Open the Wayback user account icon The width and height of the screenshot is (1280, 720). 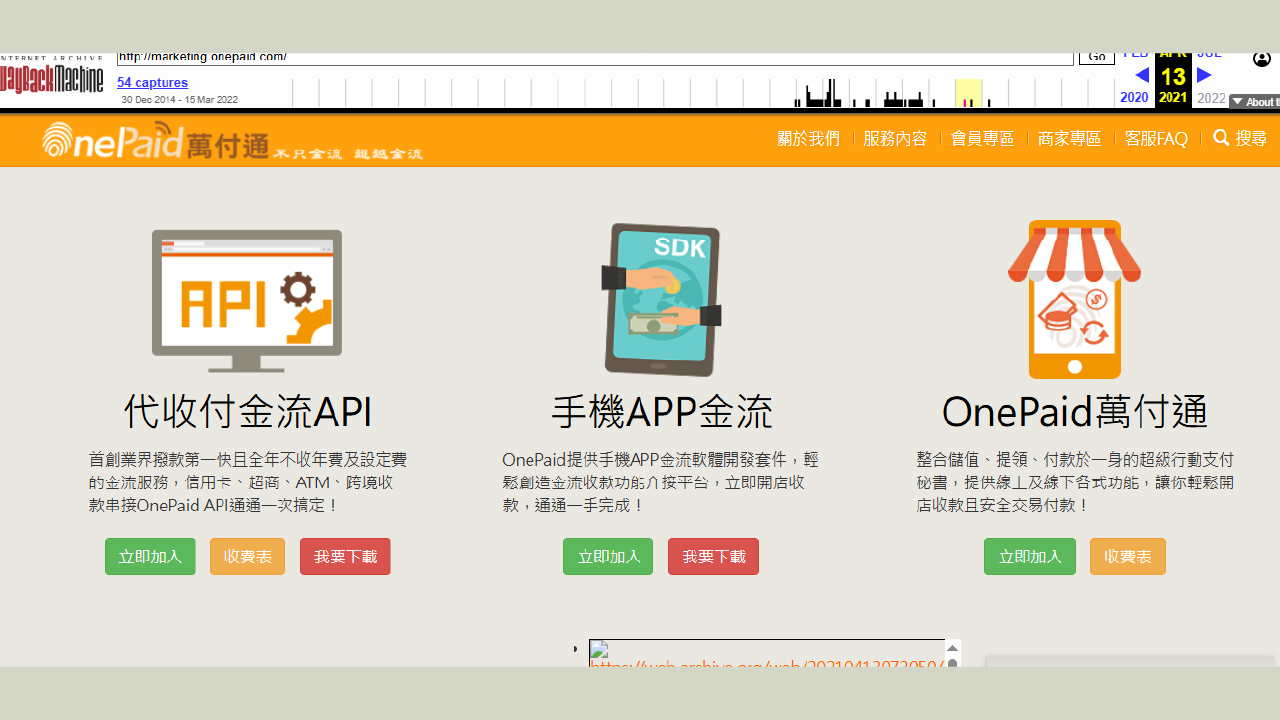(1262, 59)
